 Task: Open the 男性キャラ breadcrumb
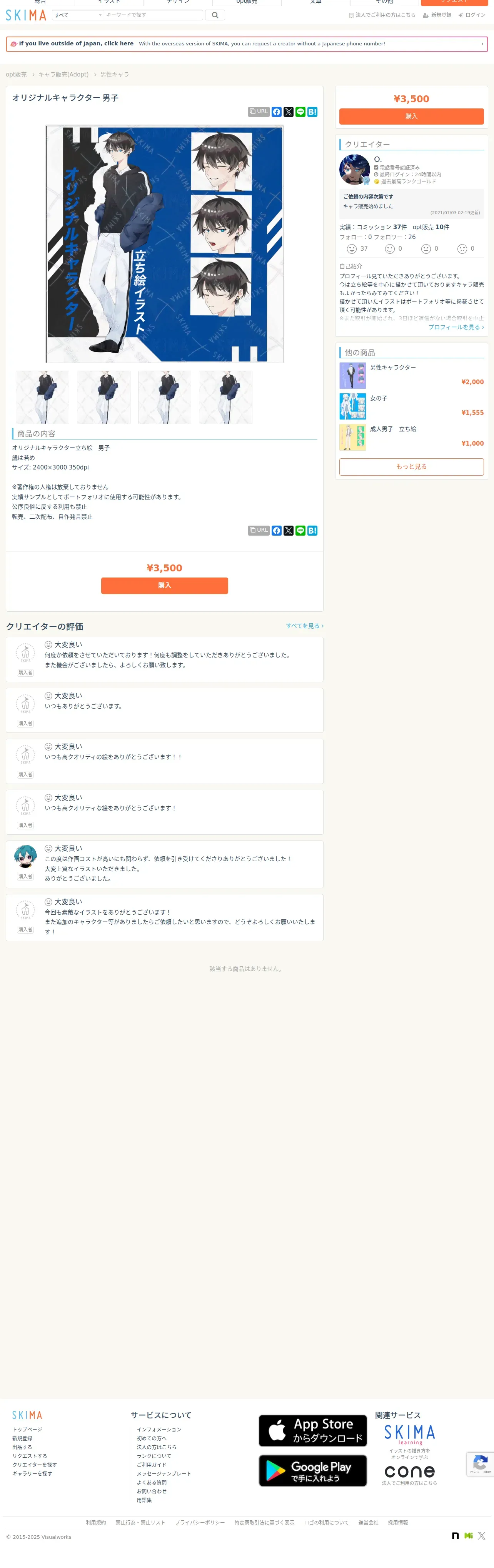click(115, 75)
